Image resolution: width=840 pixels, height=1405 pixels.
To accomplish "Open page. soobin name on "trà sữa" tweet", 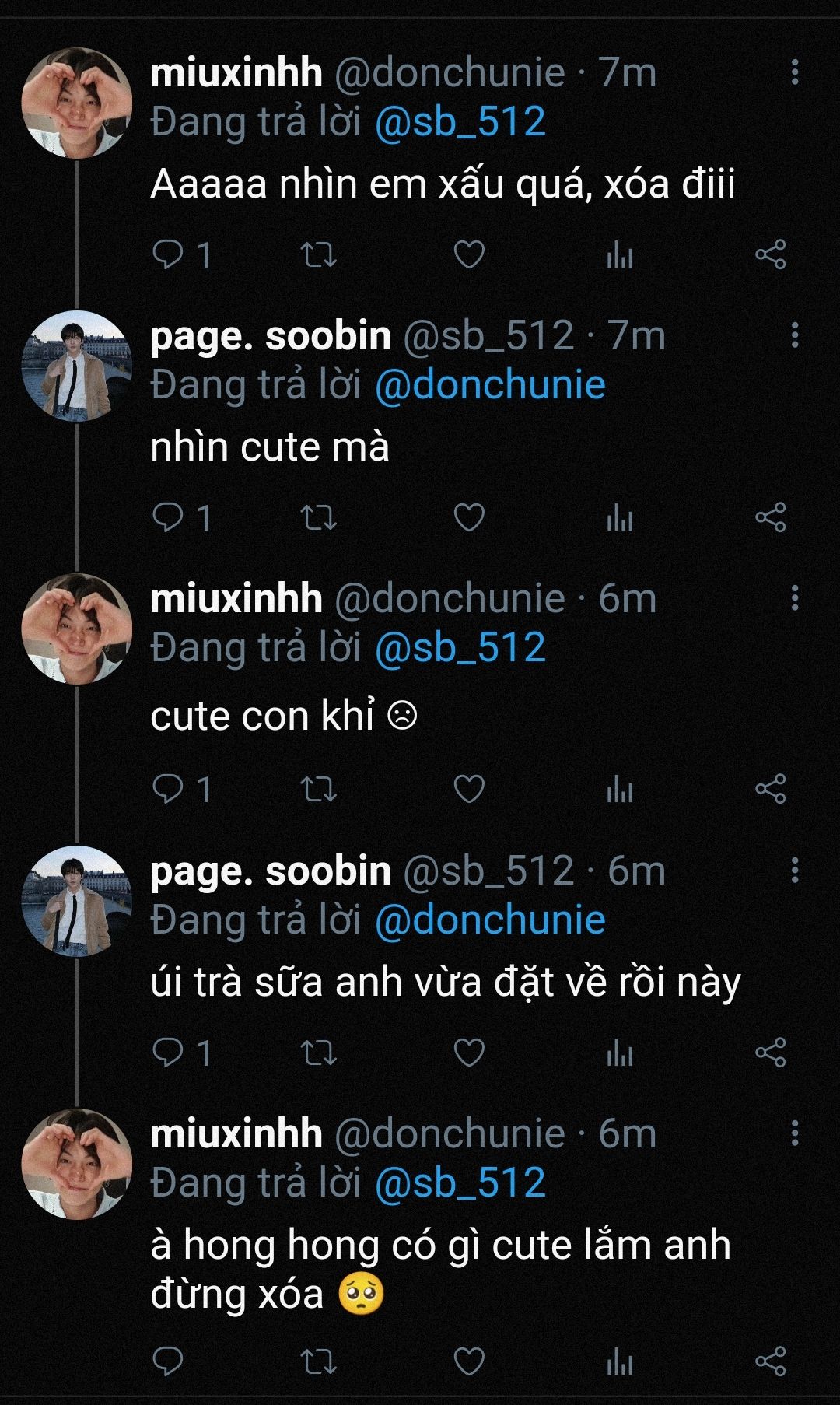I will tap(270, 871).
